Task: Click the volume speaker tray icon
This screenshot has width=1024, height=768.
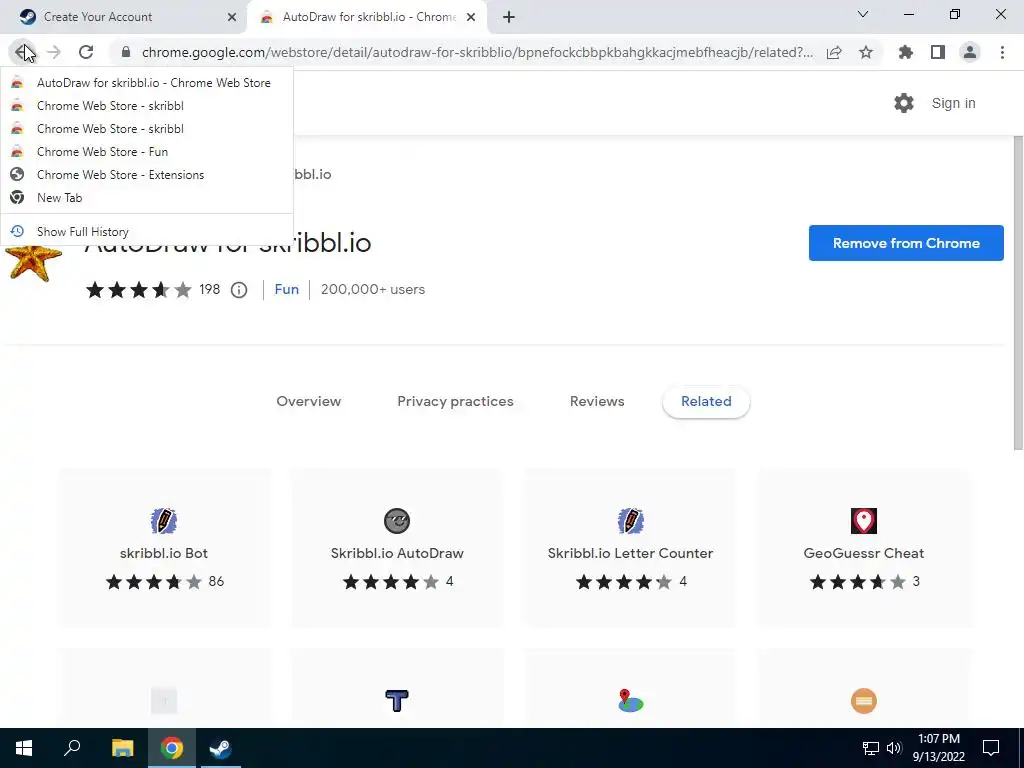Action: tap(894, 748)
